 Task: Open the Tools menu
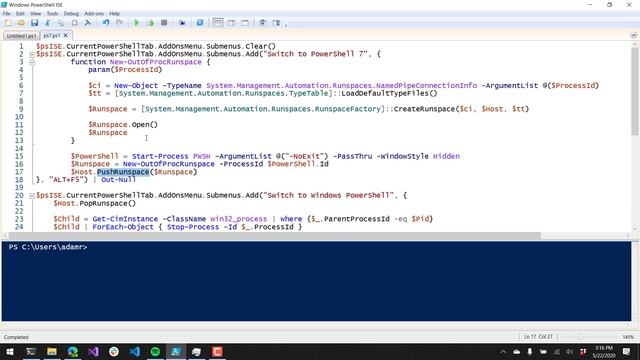pyautogui.click(x=52, y=13)
